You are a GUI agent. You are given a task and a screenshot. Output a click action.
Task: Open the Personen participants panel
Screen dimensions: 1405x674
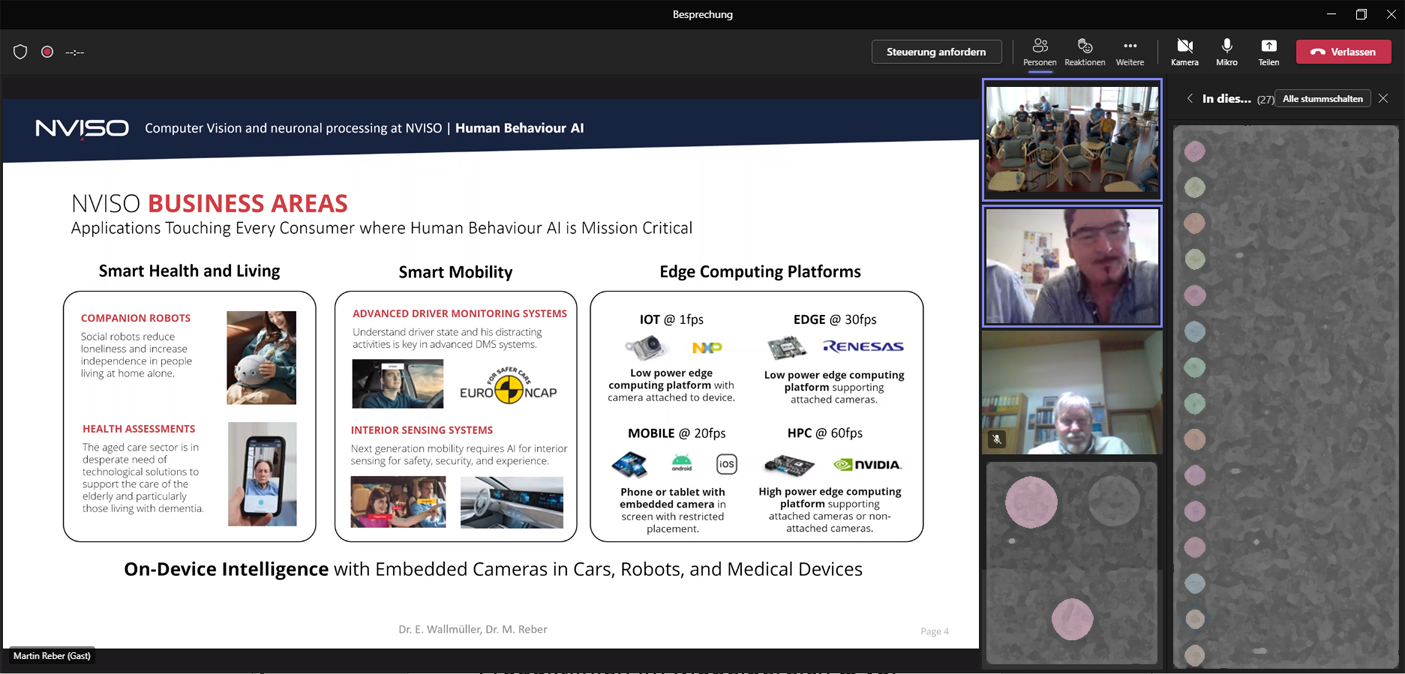pos(1039,52)
